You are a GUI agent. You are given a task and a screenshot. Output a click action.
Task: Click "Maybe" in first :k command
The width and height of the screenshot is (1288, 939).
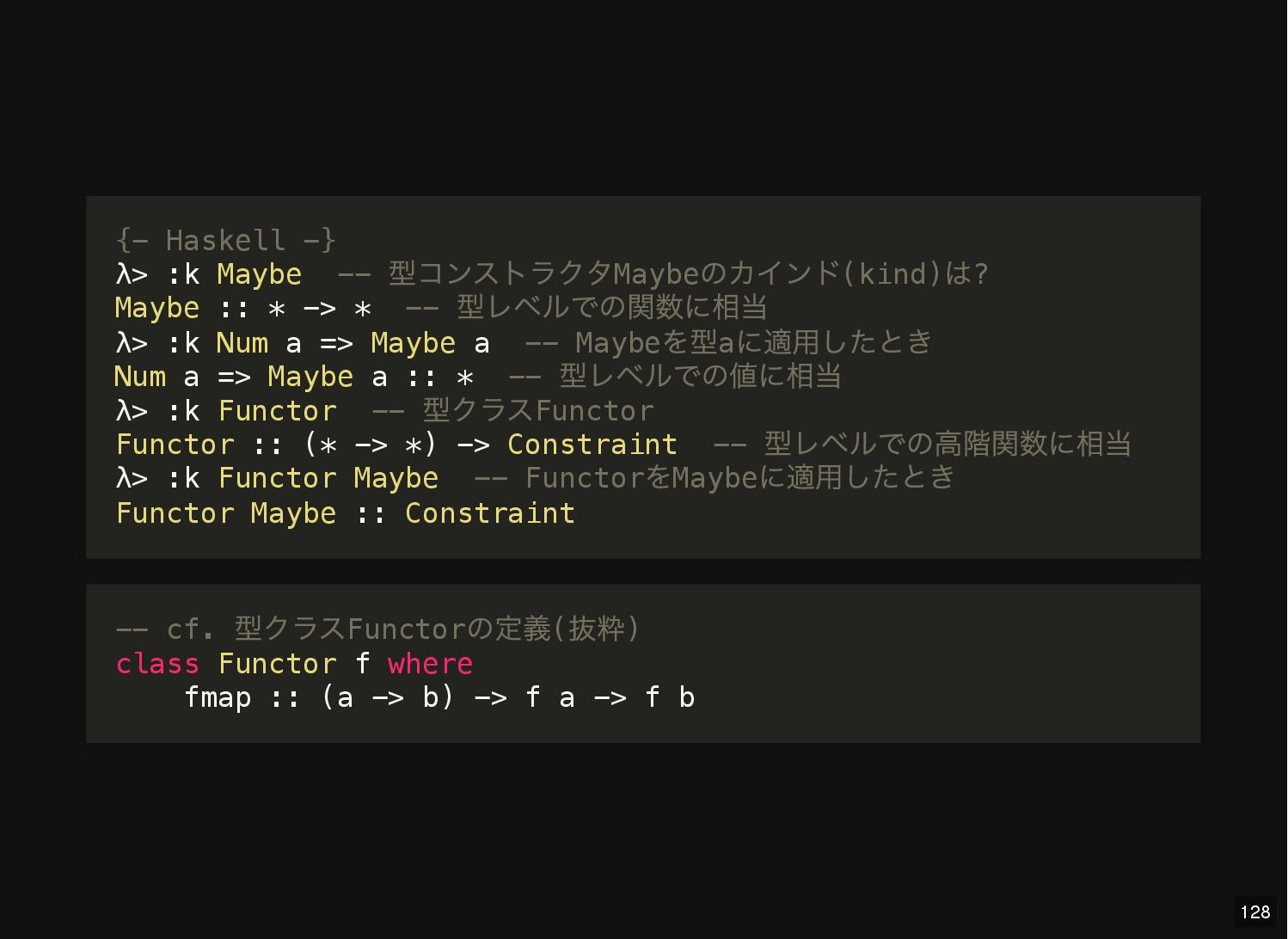click(x=260, y=273)
